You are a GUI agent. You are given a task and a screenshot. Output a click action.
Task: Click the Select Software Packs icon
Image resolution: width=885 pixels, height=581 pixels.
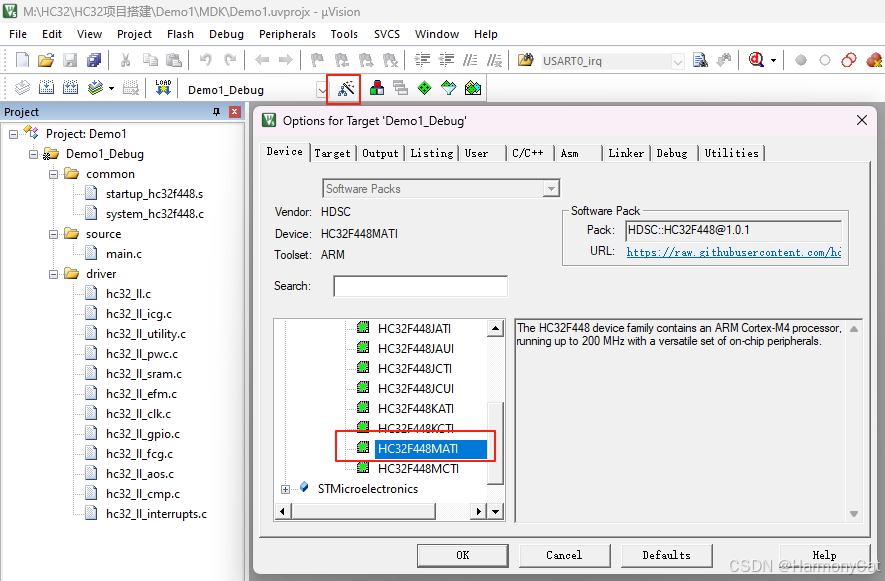click(x=449, y=88)
